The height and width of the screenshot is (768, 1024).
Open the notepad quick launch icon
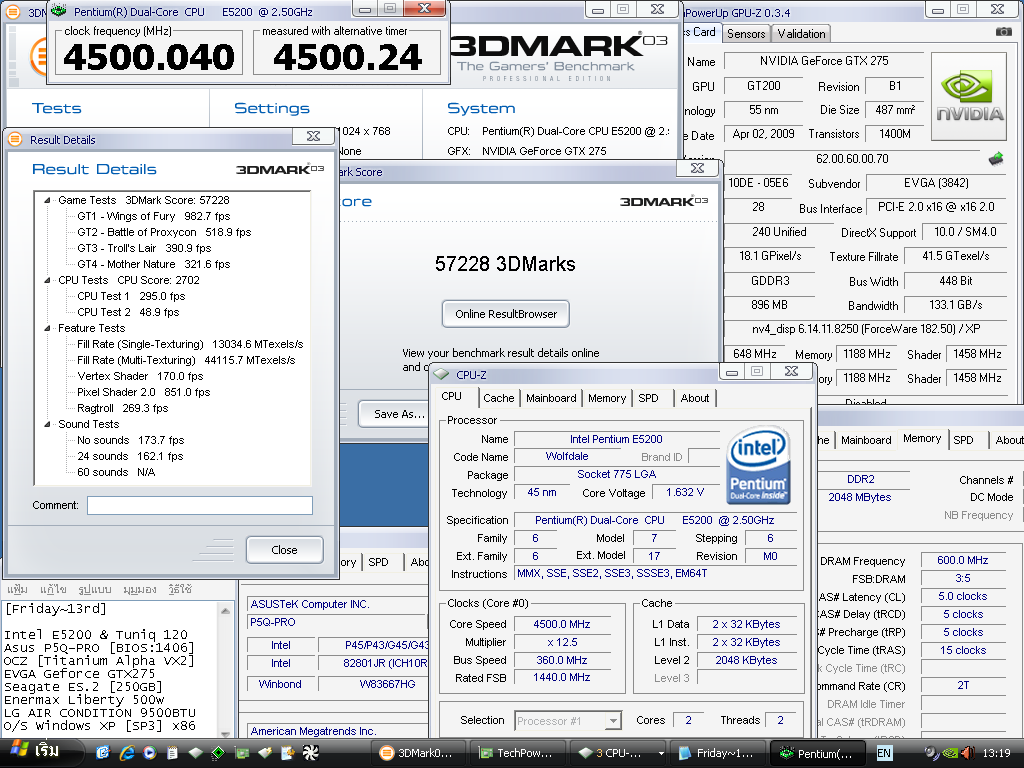tap(172, 753)
